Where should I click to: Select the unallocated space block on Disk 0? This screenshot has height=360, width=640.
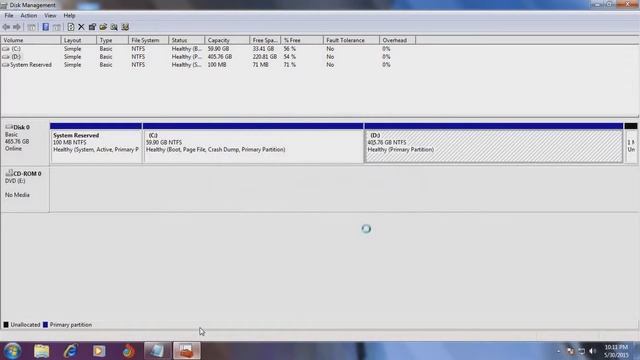(x=631, y=143)
